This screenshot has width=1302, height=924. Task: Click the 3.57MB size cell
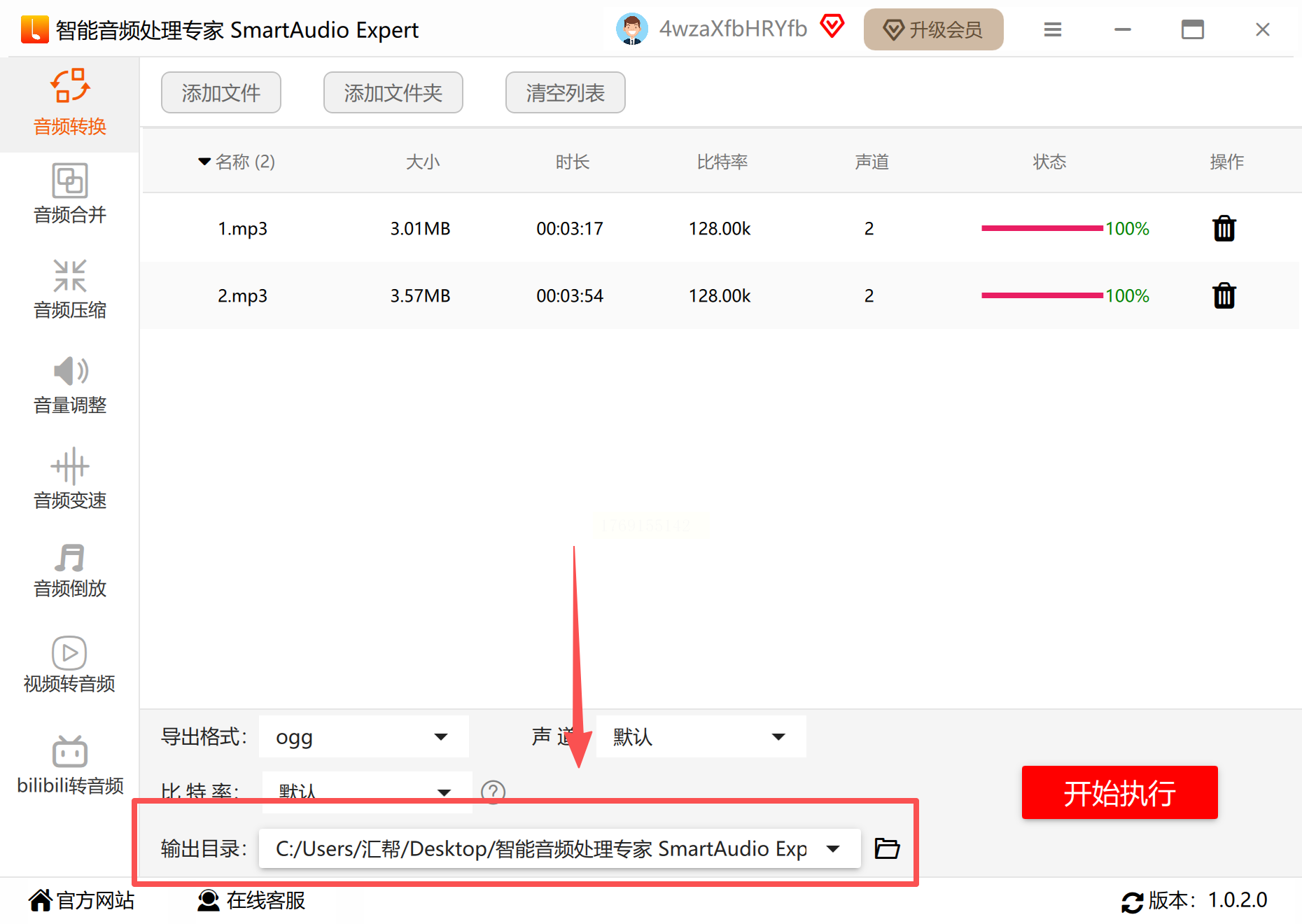tap(420, 296)
